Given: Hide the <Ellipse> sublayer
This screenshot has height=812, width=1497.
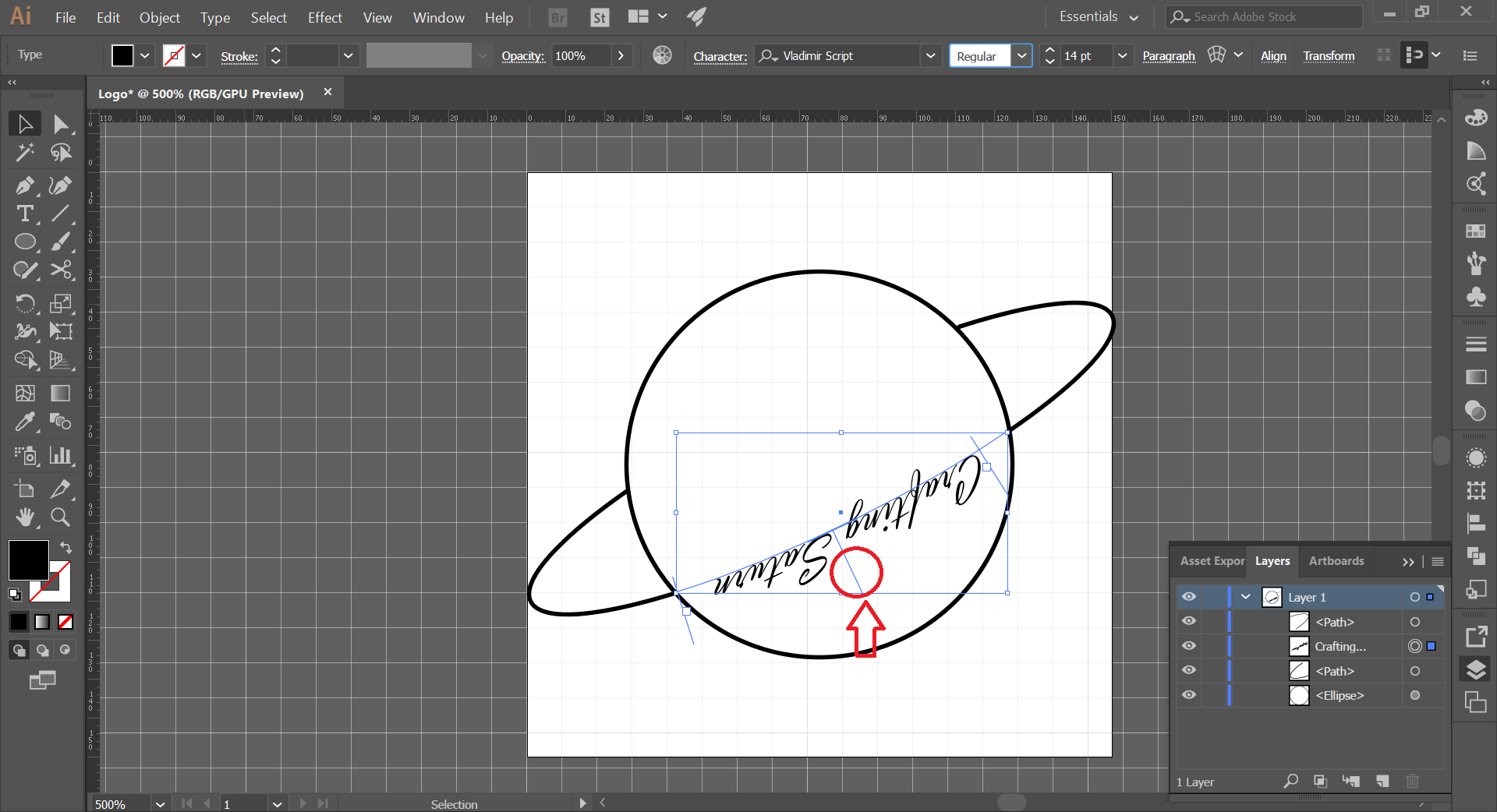Looking at the screenshot, I should (1188, 695).
